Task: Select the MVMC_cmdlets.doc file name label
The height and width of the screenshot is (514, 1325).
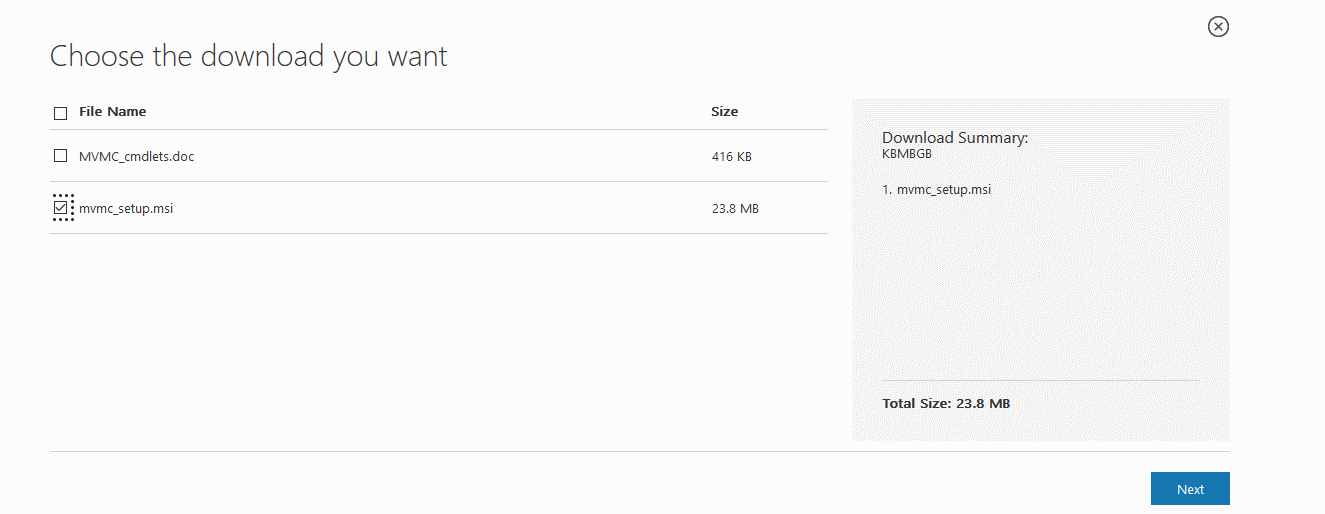Action: pyautogui.click(x=136, y=157)
